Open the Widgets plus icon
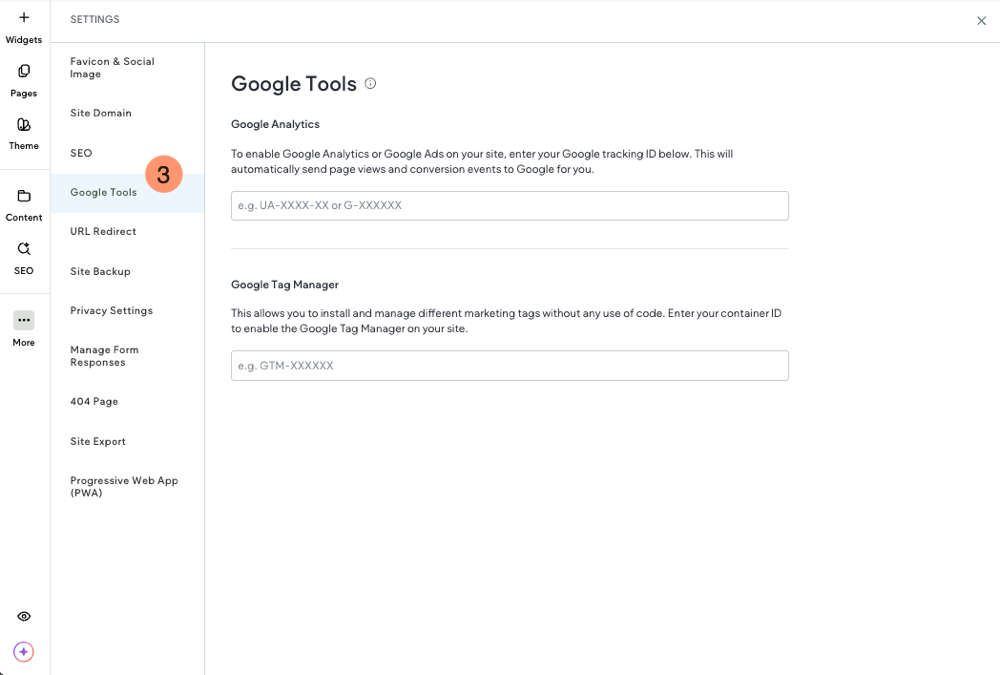Image resolution: width=1000 pixels, height=675 pixels. (24, 18)
